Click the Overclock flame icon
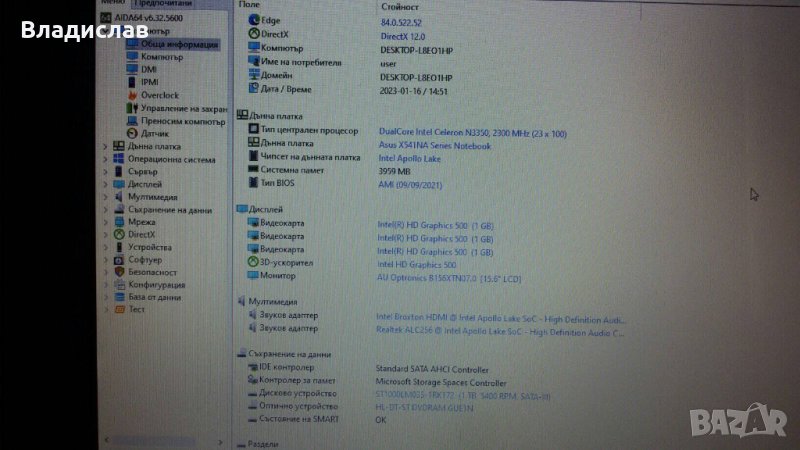The image size is (800, 450). [x=133, y=95]
